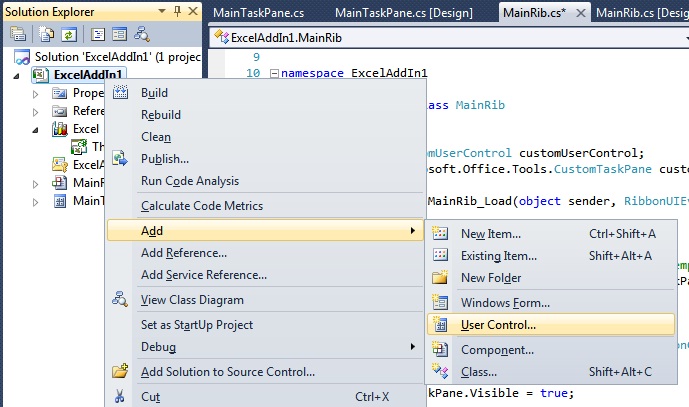Open the ExcelAddIn1.MainRib class dropdown
This screenshot has height=407, width=689.
pos(686,38)
